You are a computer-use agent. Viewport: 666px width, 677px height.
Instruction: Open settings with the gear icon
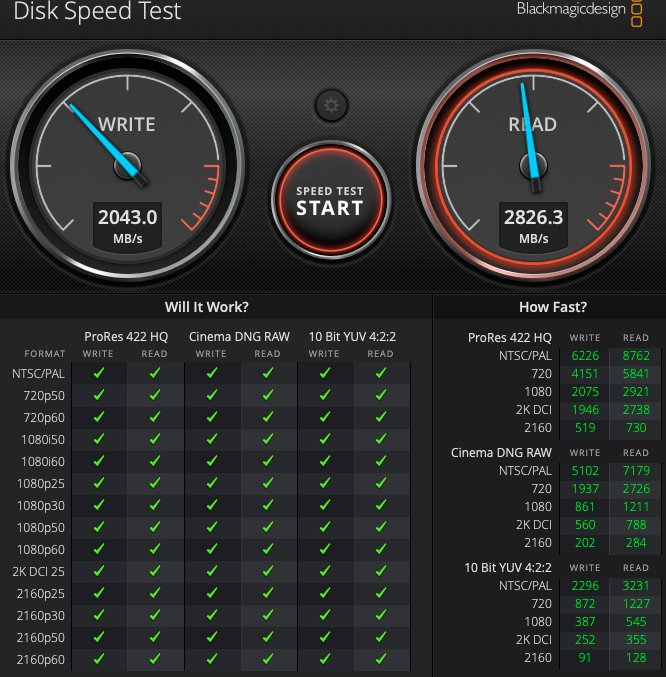coord(331,105)
